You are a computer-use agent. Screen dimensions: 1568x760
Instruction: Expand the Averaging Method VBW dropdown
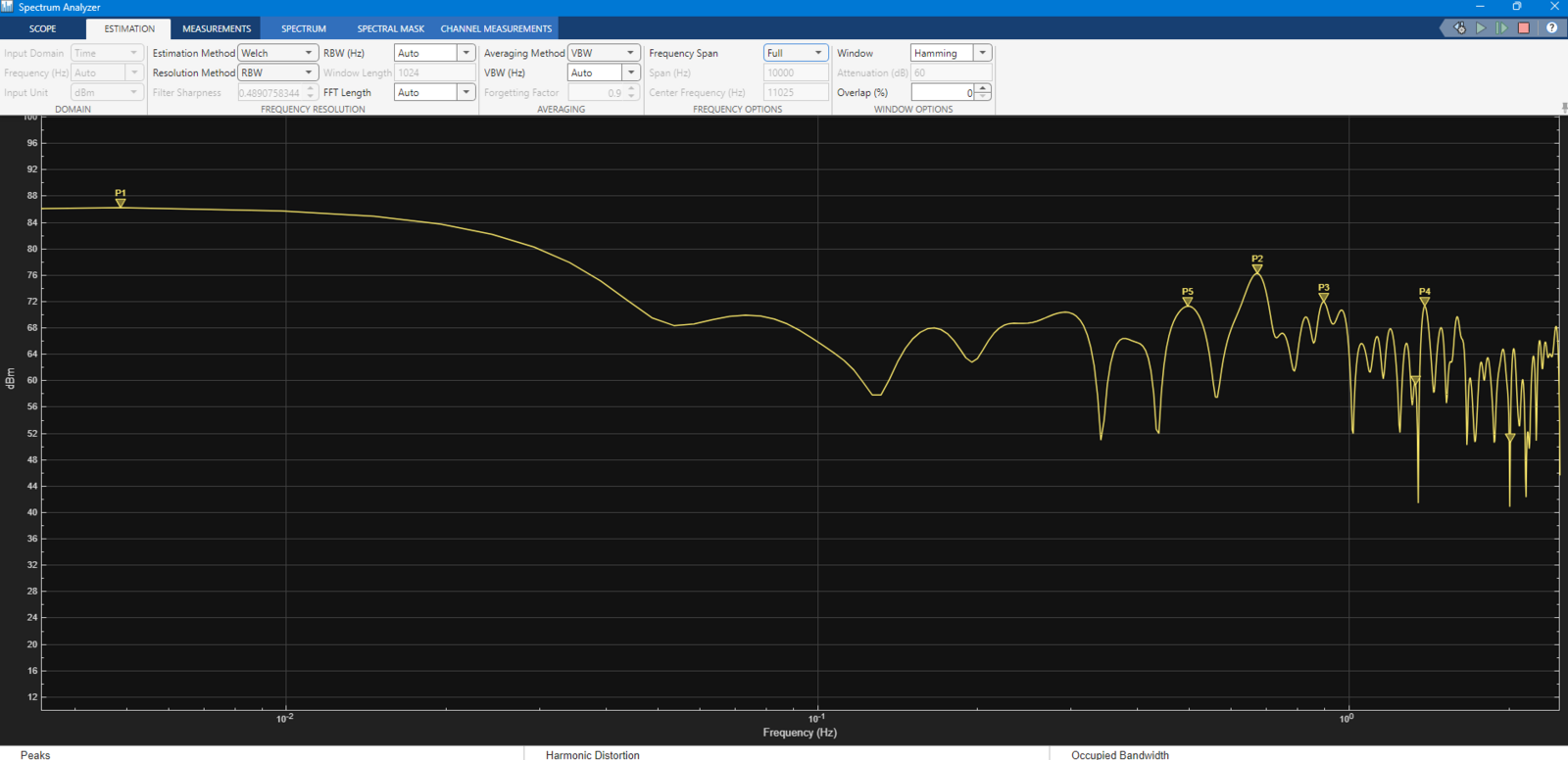[604, 53]
